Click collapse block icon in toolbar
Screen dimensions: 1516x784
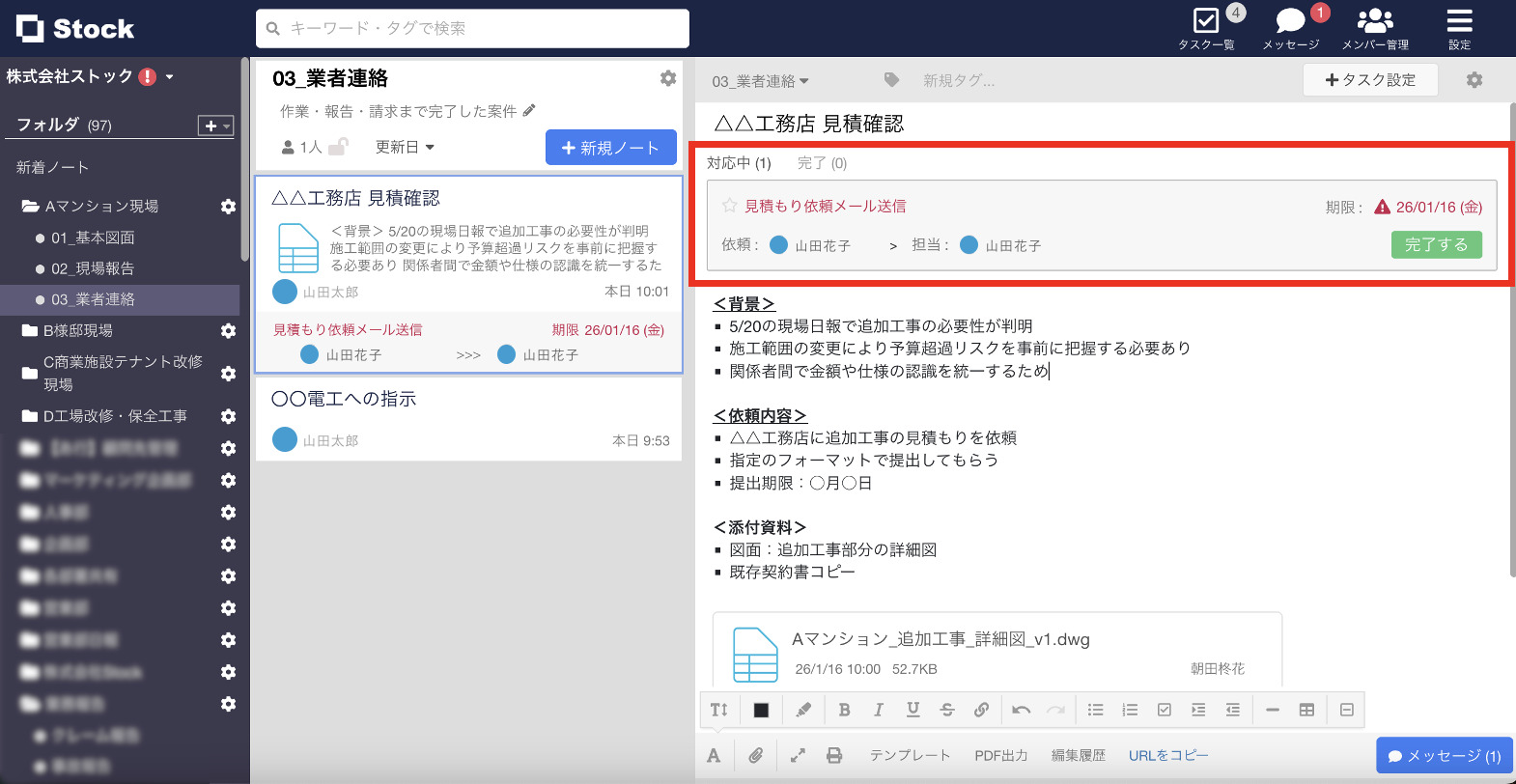[x=1347, y=710]
